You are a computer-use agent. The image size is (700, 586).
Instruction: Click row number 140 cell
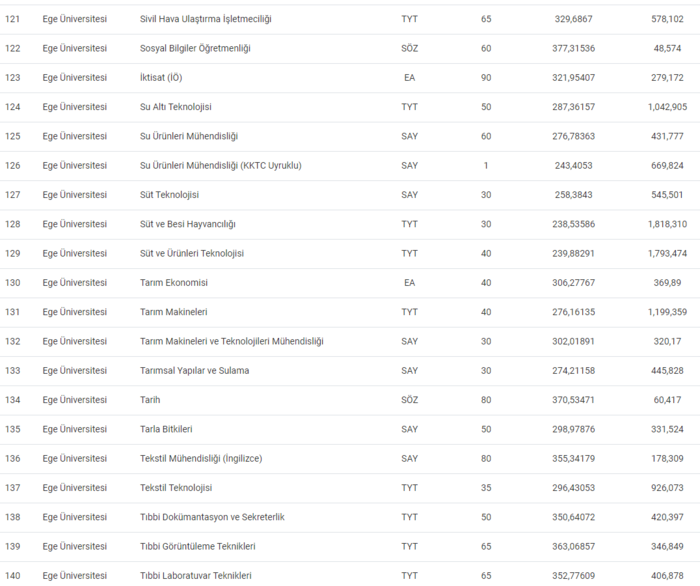point(13,576)
